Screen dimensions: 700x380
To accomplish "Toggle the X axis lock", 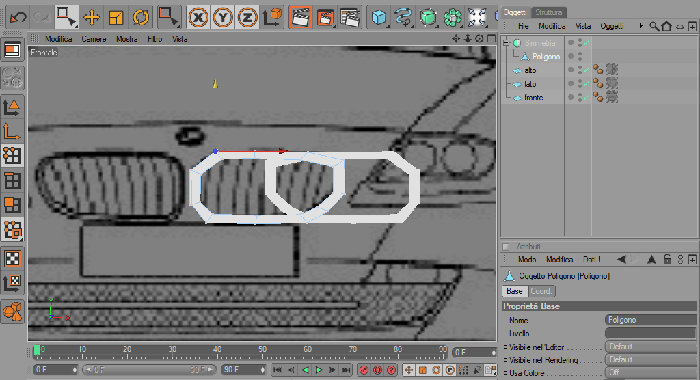I will point(198,17).
